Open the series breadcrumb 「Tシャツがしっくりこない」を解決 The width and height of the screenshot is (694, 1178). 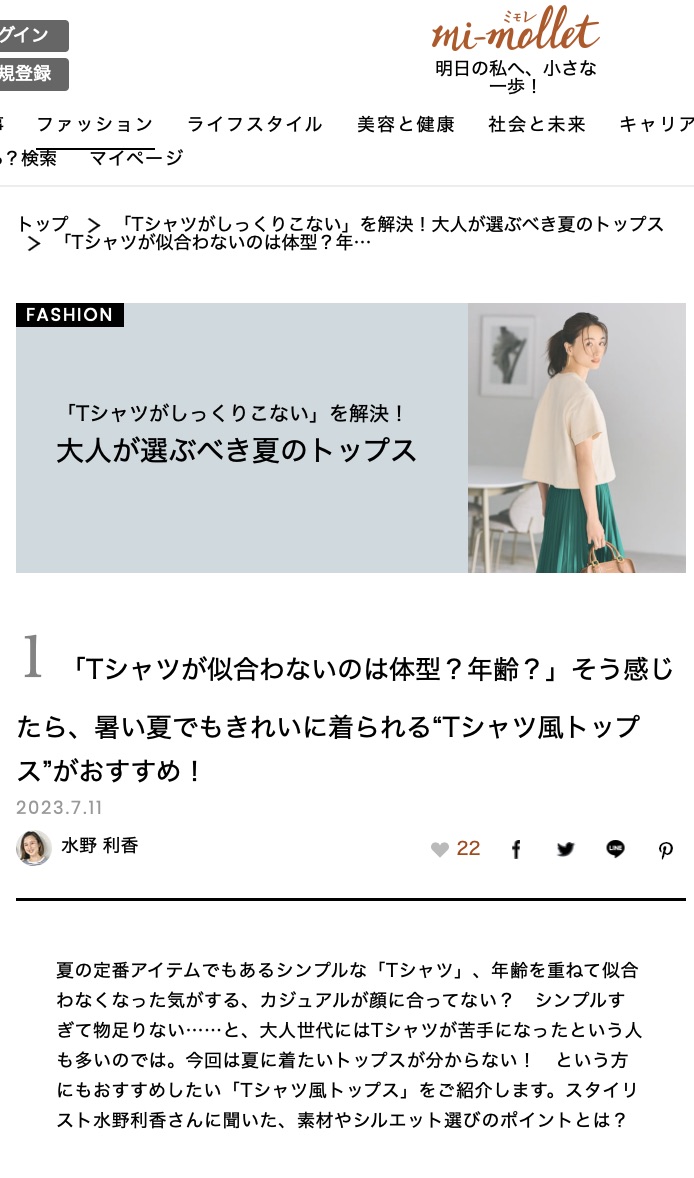391,224
